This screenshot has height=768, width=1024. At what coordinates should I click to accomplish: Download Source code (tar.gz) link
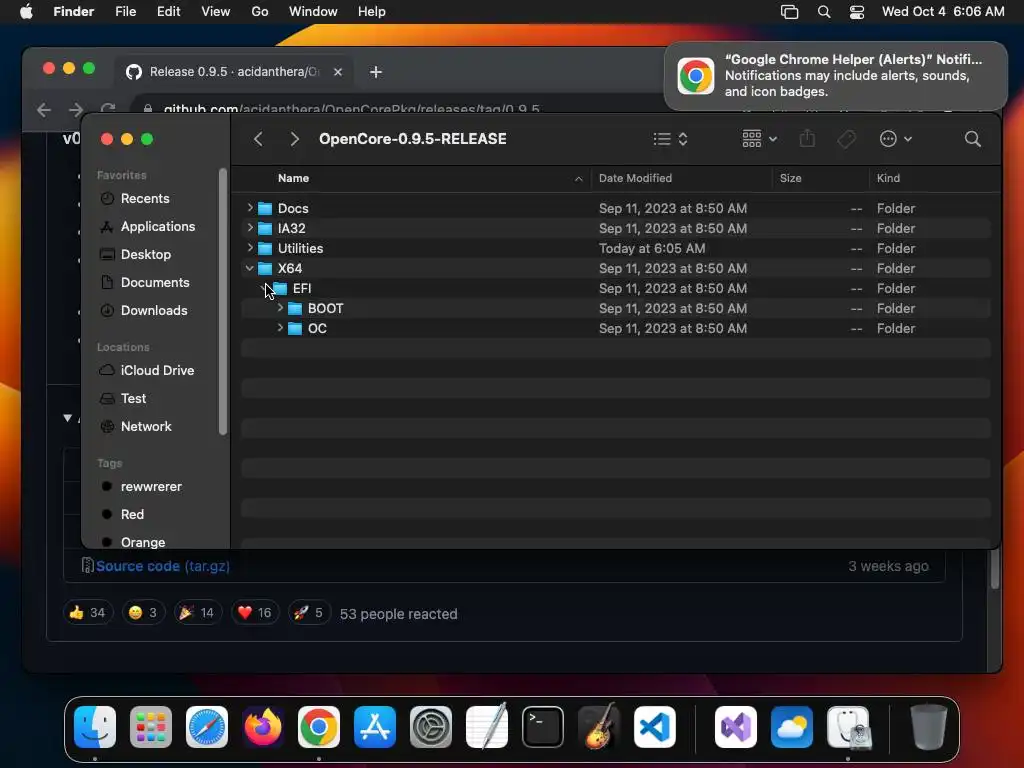coord(163,566)
